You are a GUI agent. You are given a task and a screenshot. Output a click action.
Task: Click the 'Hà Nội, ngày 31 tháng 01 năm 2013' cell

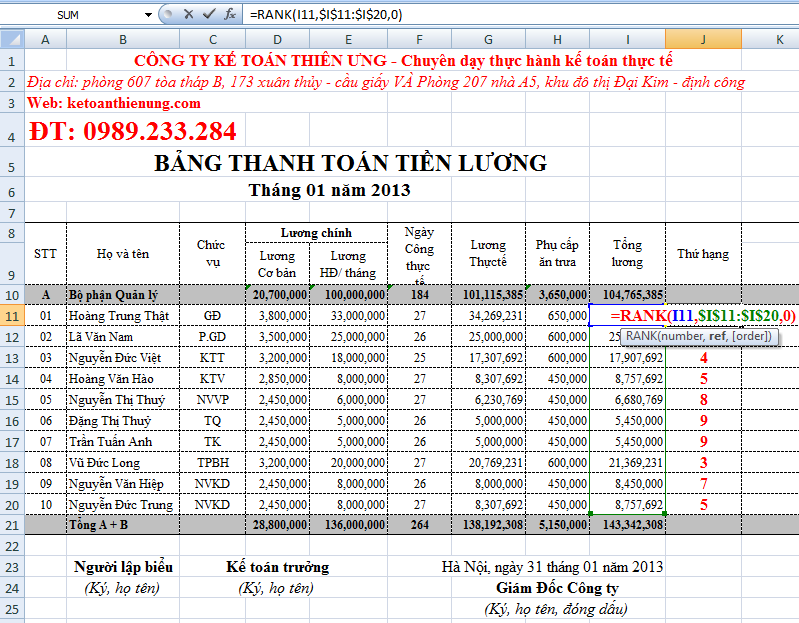pyautogui.click(x=552, y=567)
